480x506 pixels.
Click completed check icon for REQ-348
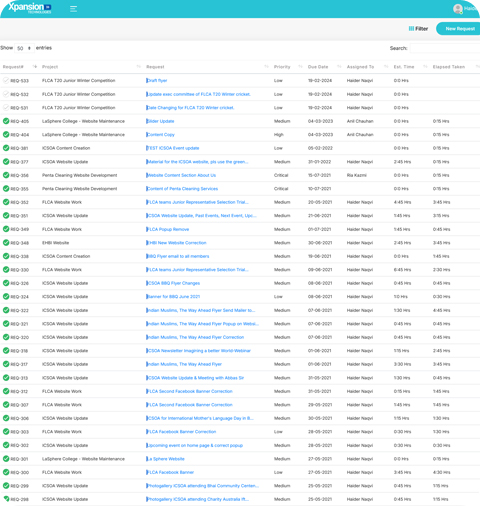pos(6,243)
